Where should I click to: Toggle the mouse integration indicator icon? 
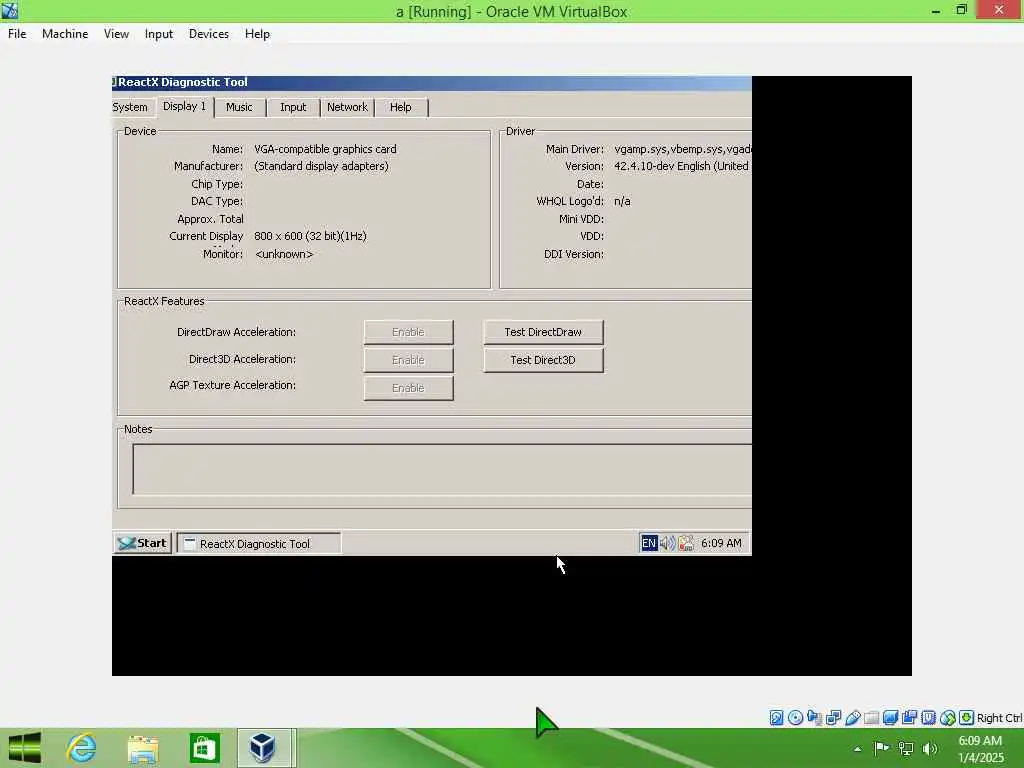pos(948,718)
